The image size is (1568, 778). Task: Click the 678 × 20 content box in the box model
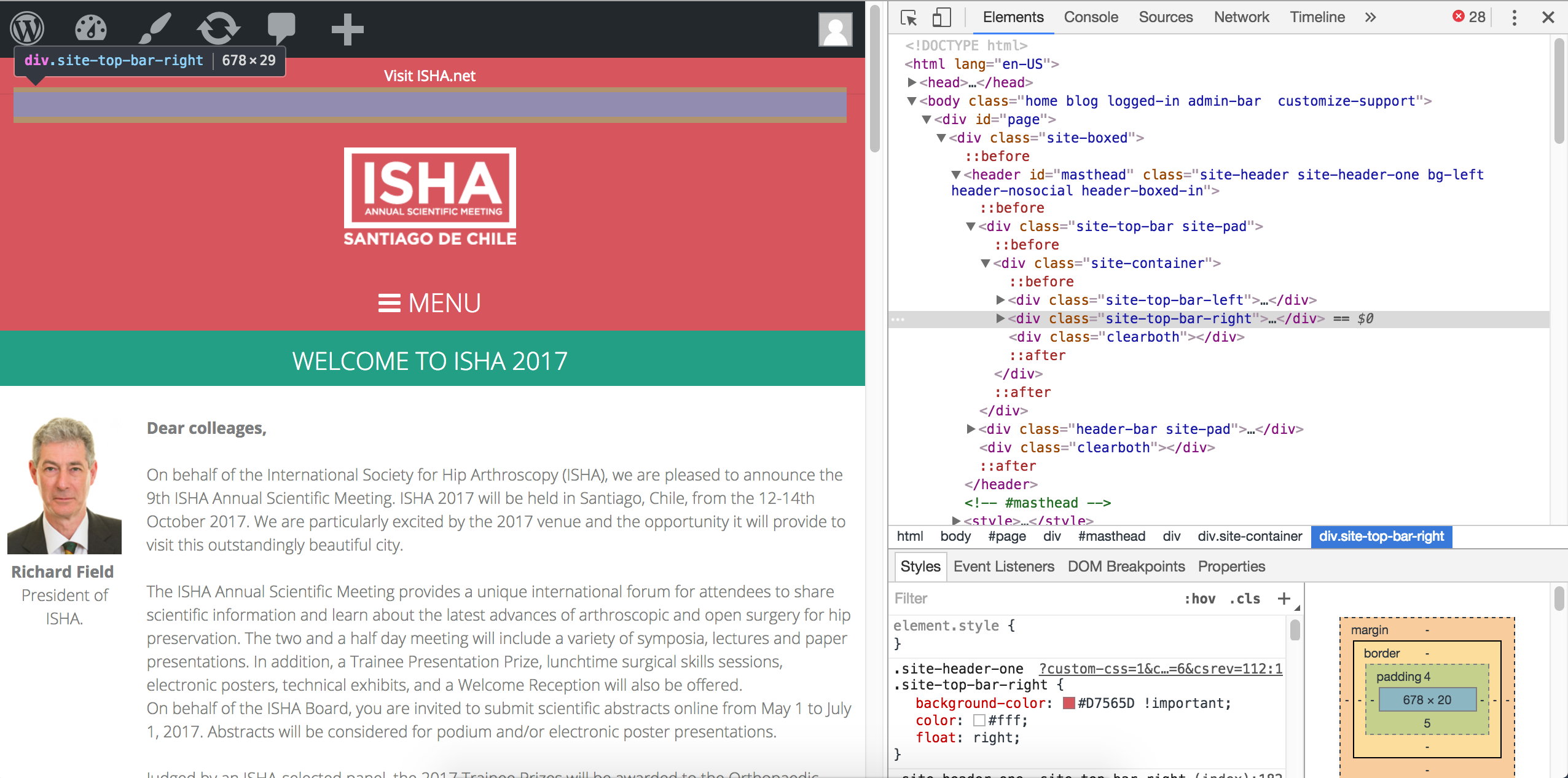(x=1427, y=700)
